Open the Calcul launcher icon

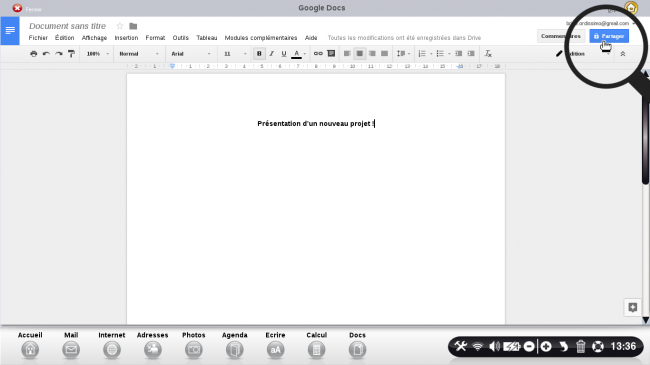(x=317, y=350)
